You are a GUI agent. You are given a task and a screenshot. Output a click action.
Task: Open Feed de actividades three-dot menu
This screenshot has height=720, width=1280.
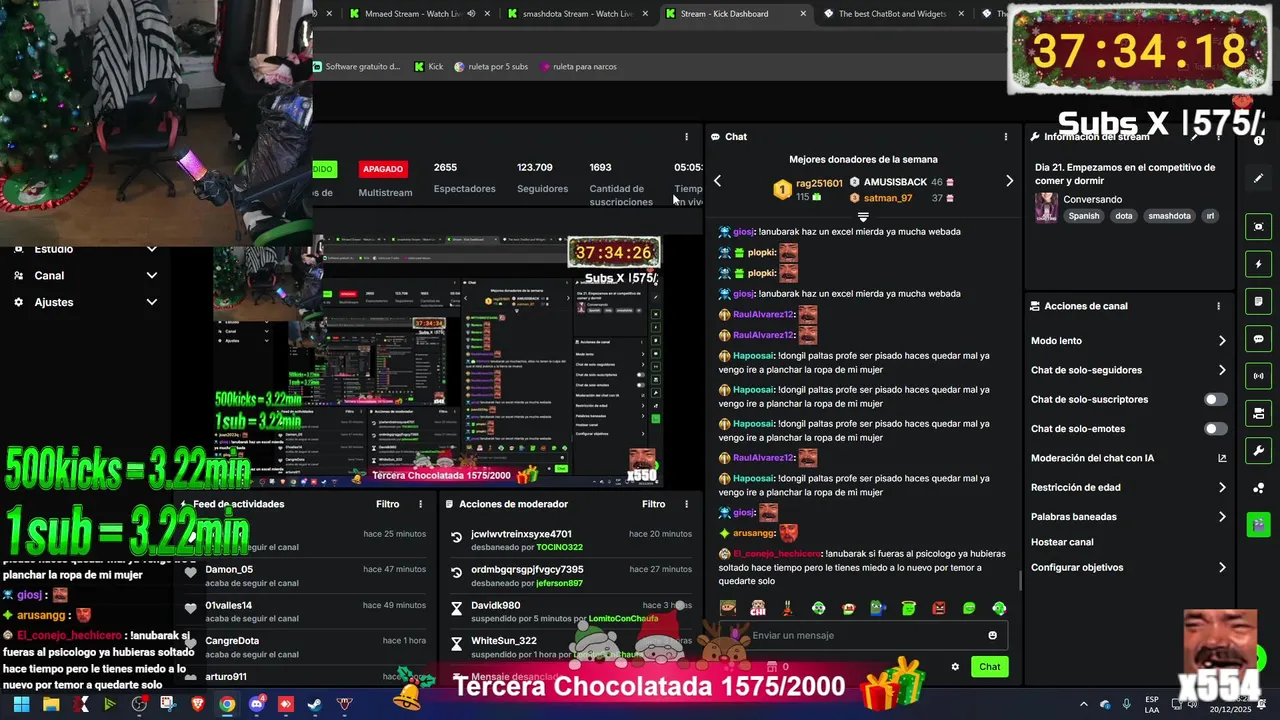click(420, 504)
